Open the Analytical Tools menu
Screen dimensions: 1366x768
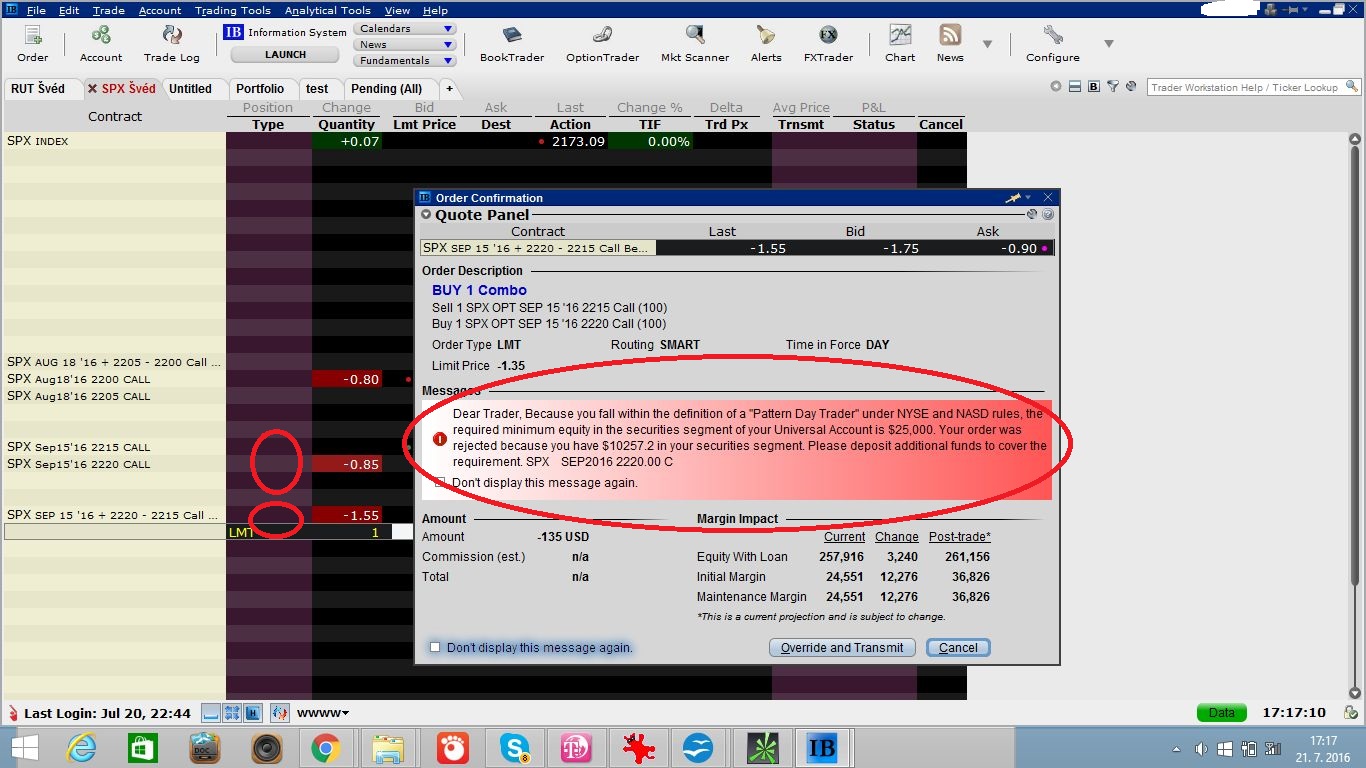pos(328,10)
